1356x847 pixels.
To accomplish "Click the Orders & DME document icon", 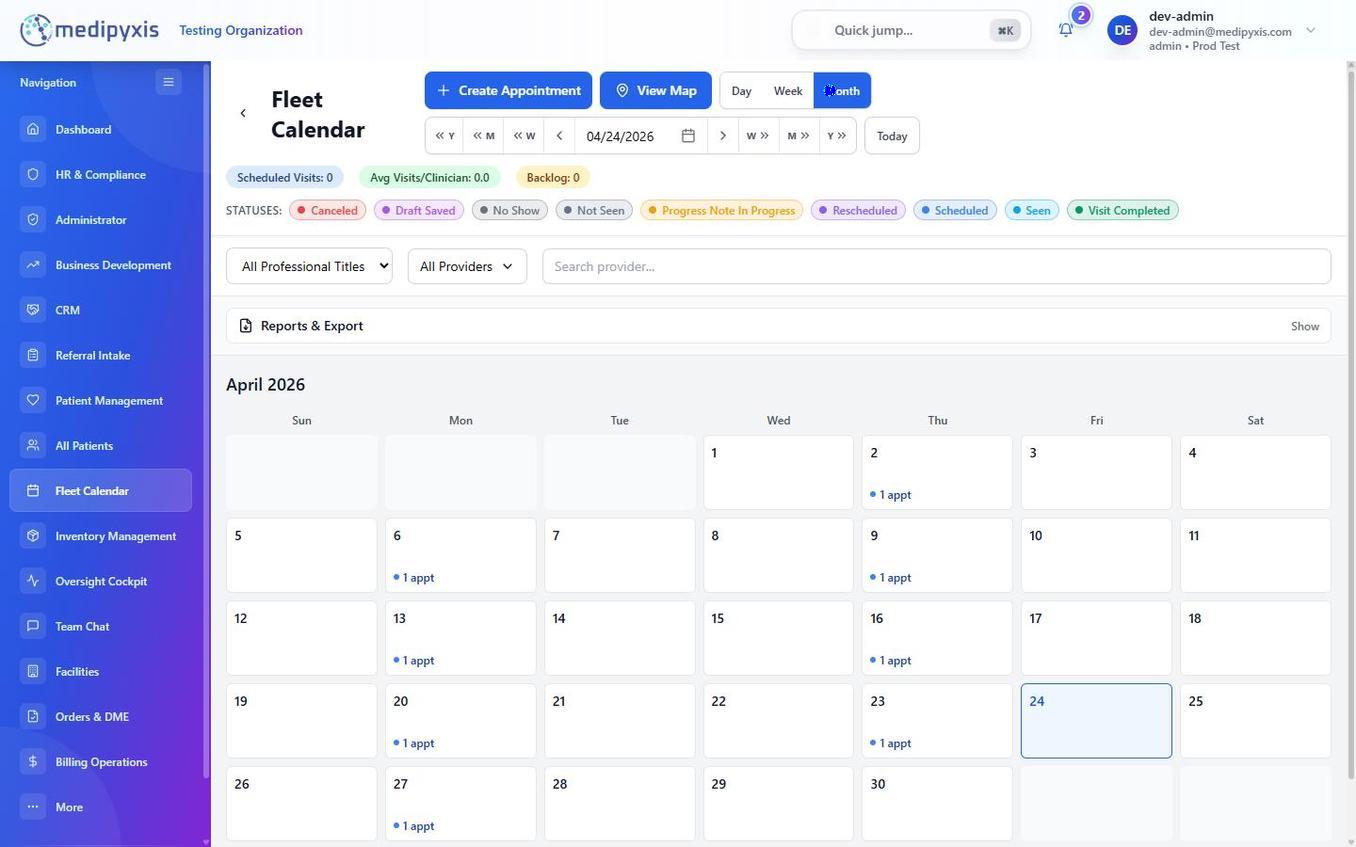I will point(33,716).
